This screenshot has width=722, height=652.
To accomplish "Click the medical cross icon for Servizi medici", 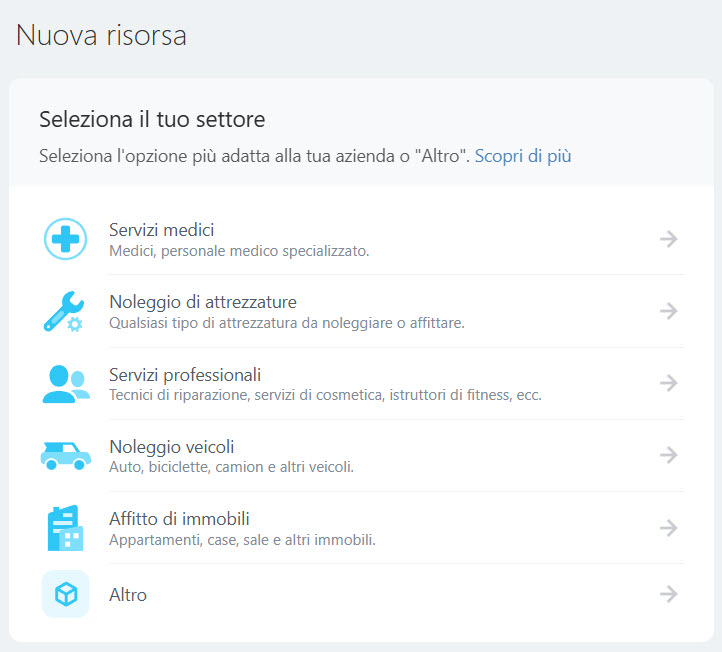I will pyautogui.click(x=66, y=239).
